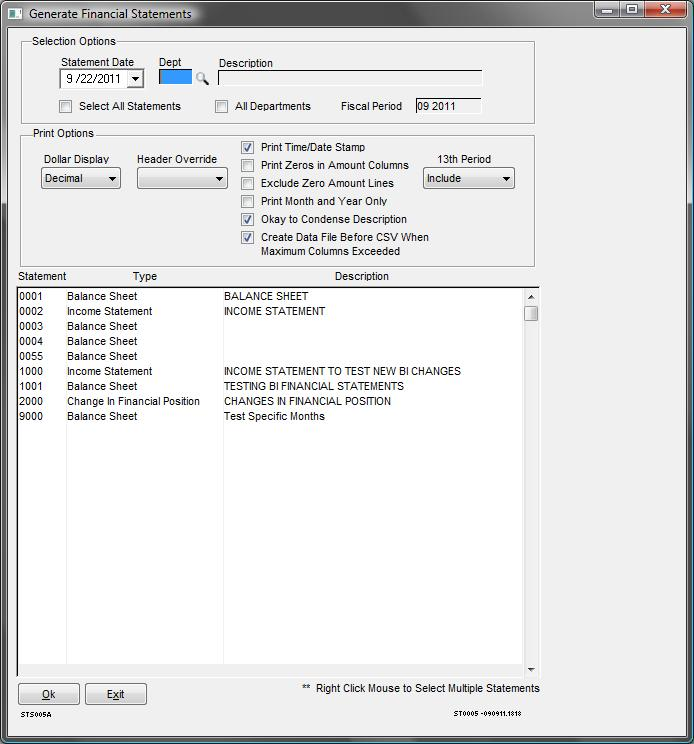Open the Statement Date calendar dropdown
This screenshot has width=694, height=744.
coord(135,79)
